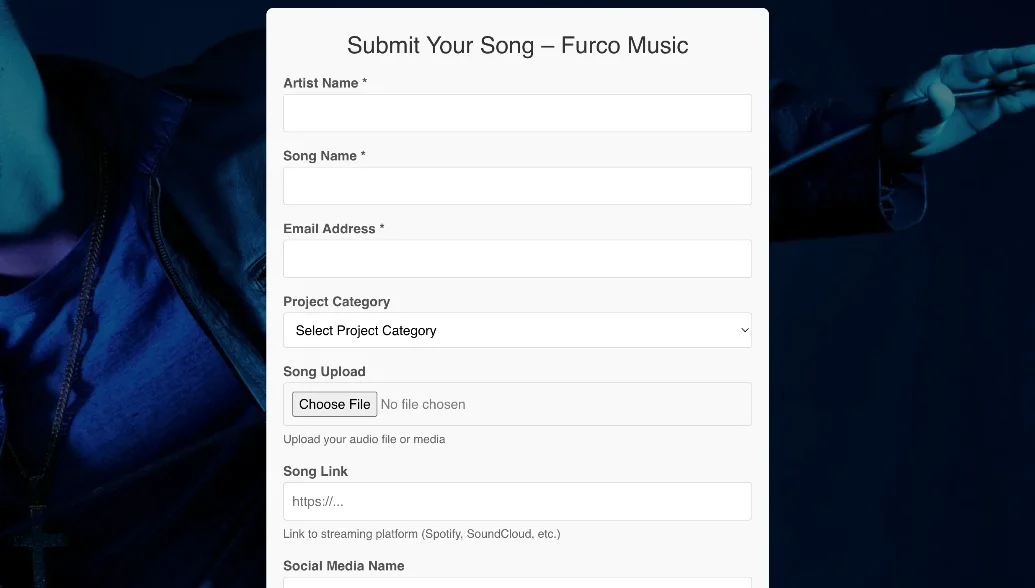Select the Email Address field
The image size is (1035, 588).
pyautogui.click(x=517, y=258)
